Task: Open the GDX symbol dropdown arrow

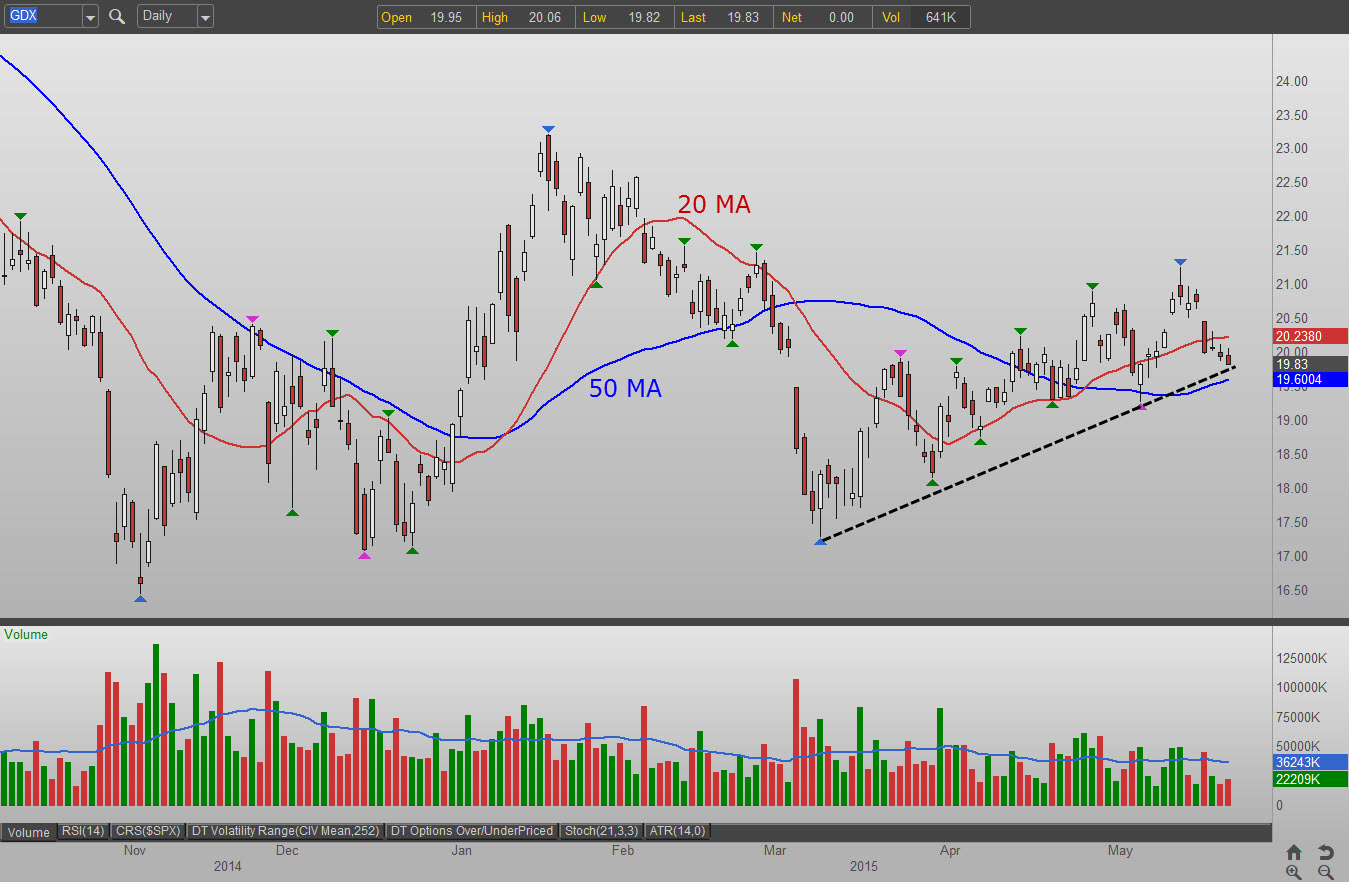Action: (x=90, y=17)
